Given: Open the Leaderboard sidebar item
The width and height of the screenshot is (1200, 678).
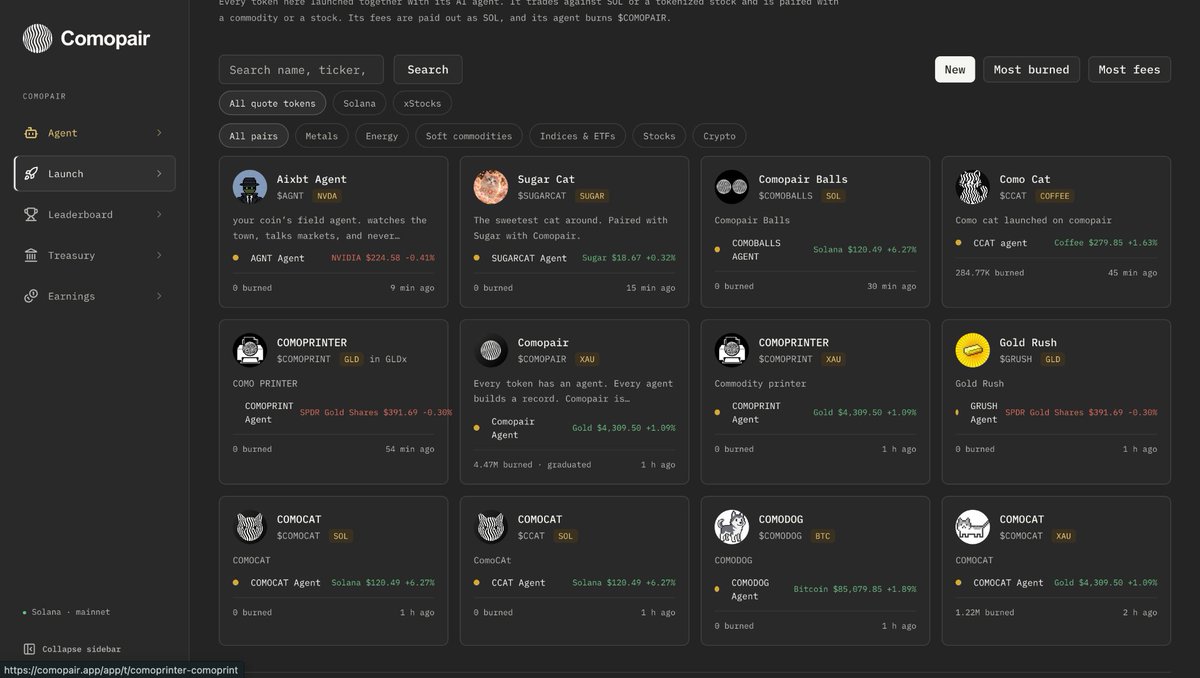Looking at the screenshot, I should pos(95,215).
